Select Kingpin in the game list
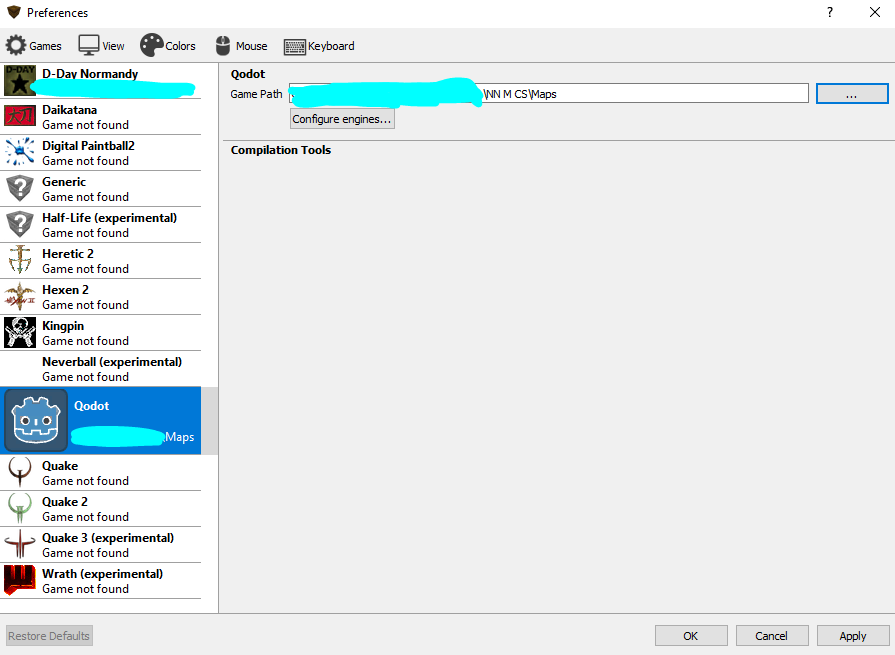 [x=100, y=333]
